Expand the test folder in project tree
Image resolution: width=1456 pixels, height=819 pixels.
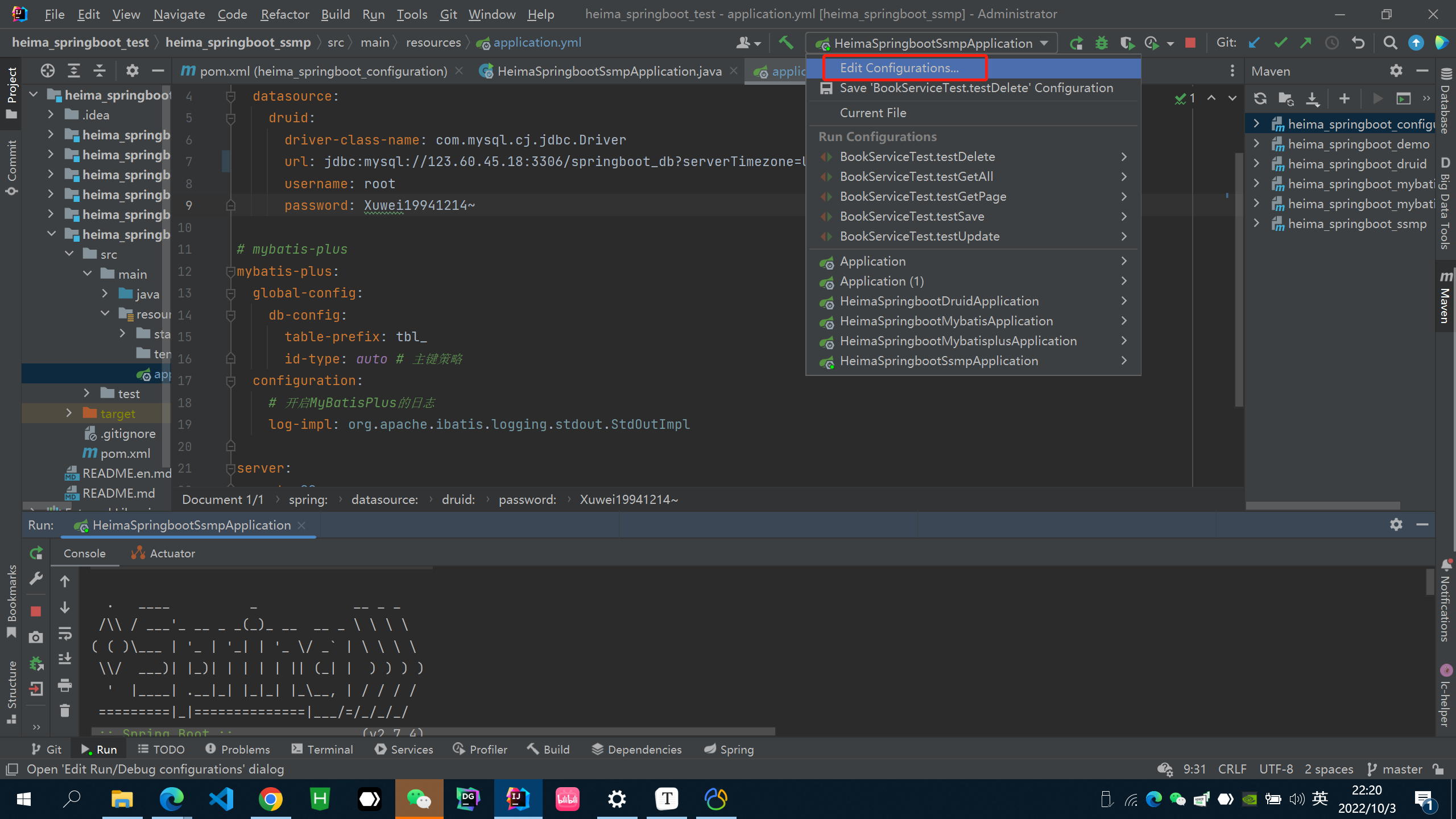pyautogui.click(x=86, y=393)
